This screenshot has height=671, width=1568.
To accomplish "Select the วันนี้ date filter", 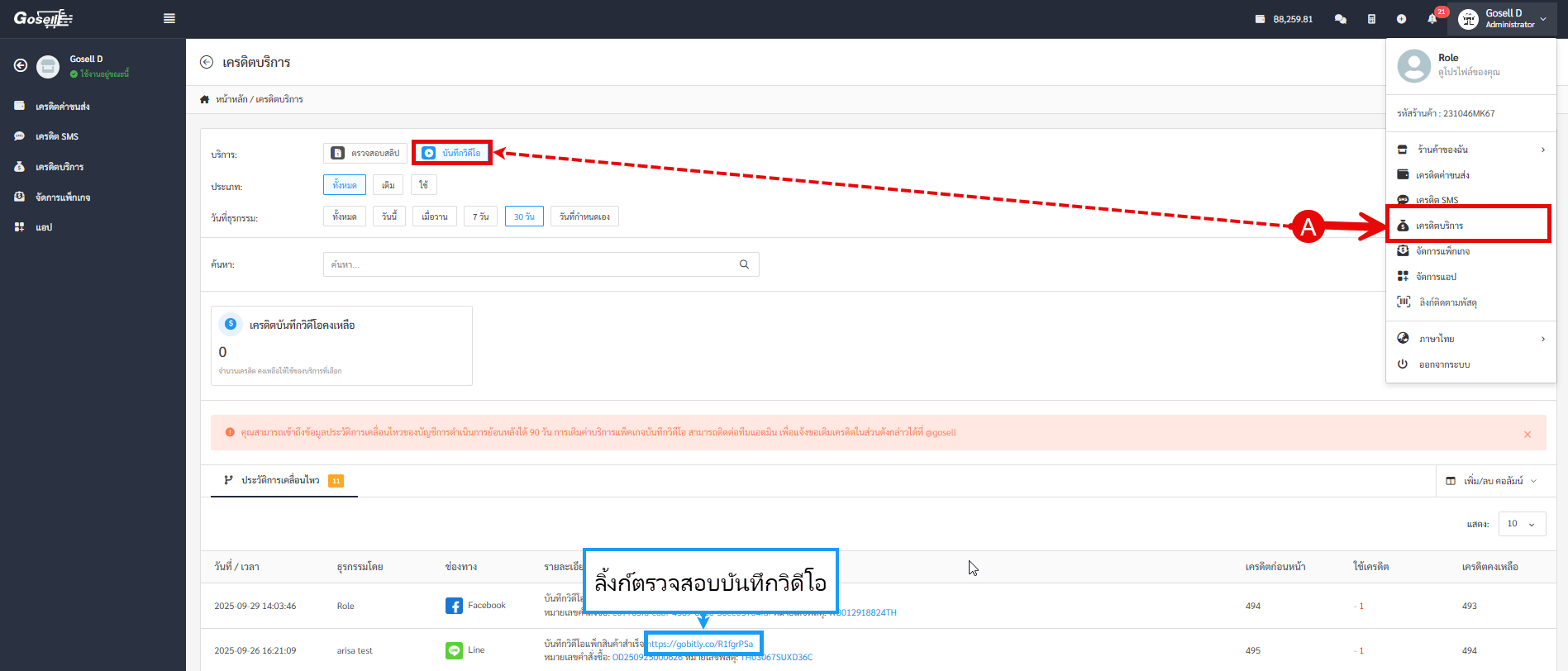I will 388,217.
